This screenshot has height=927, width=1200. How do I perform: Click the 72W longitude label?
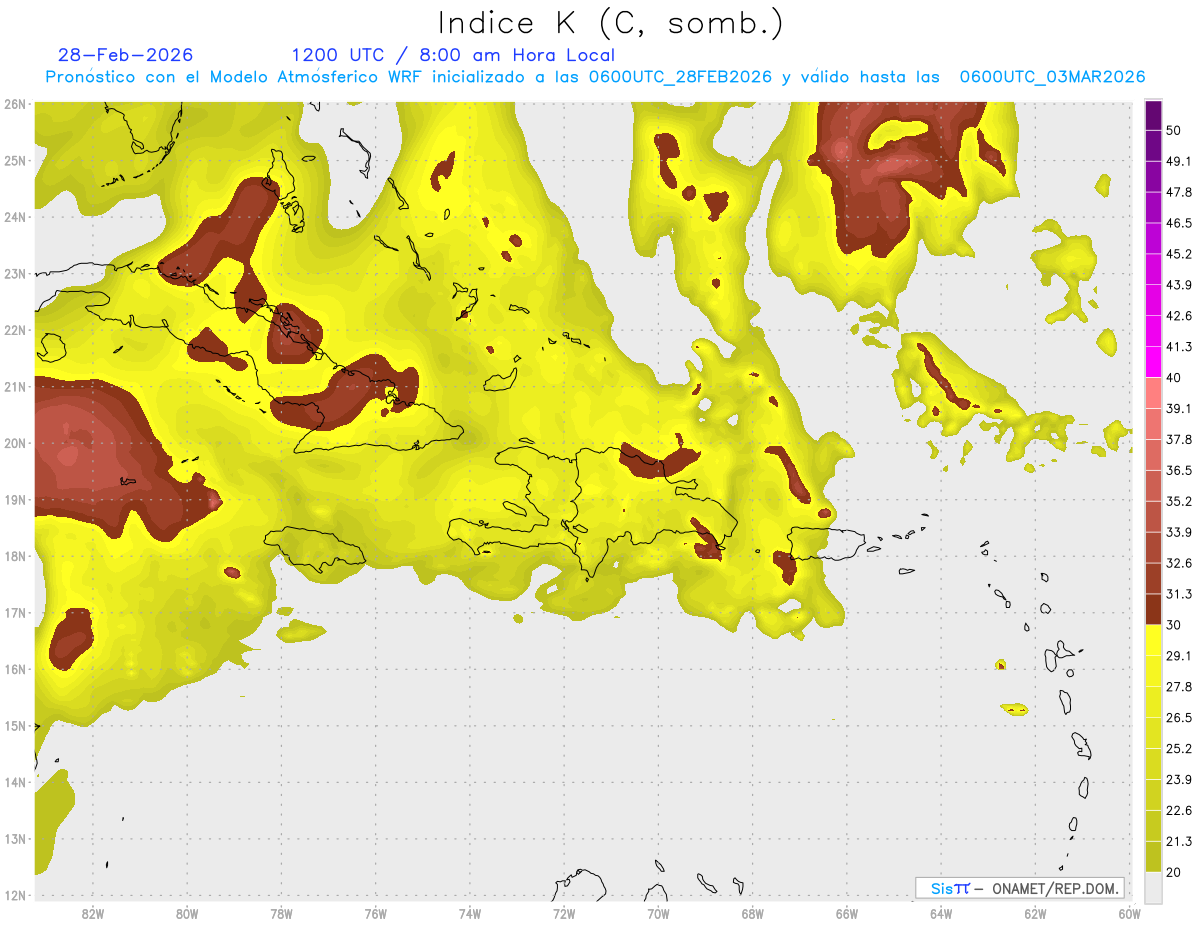point(564,913)
